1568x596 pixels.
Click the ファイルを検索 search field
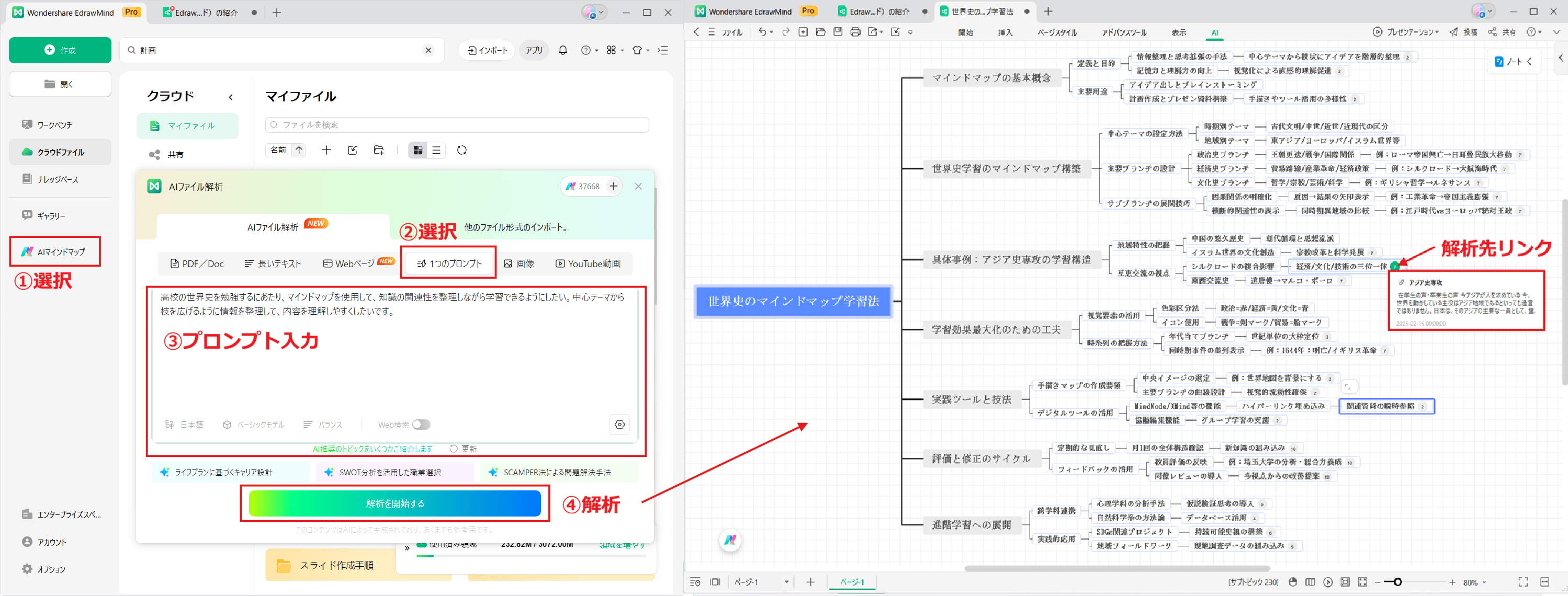[457, 124]
